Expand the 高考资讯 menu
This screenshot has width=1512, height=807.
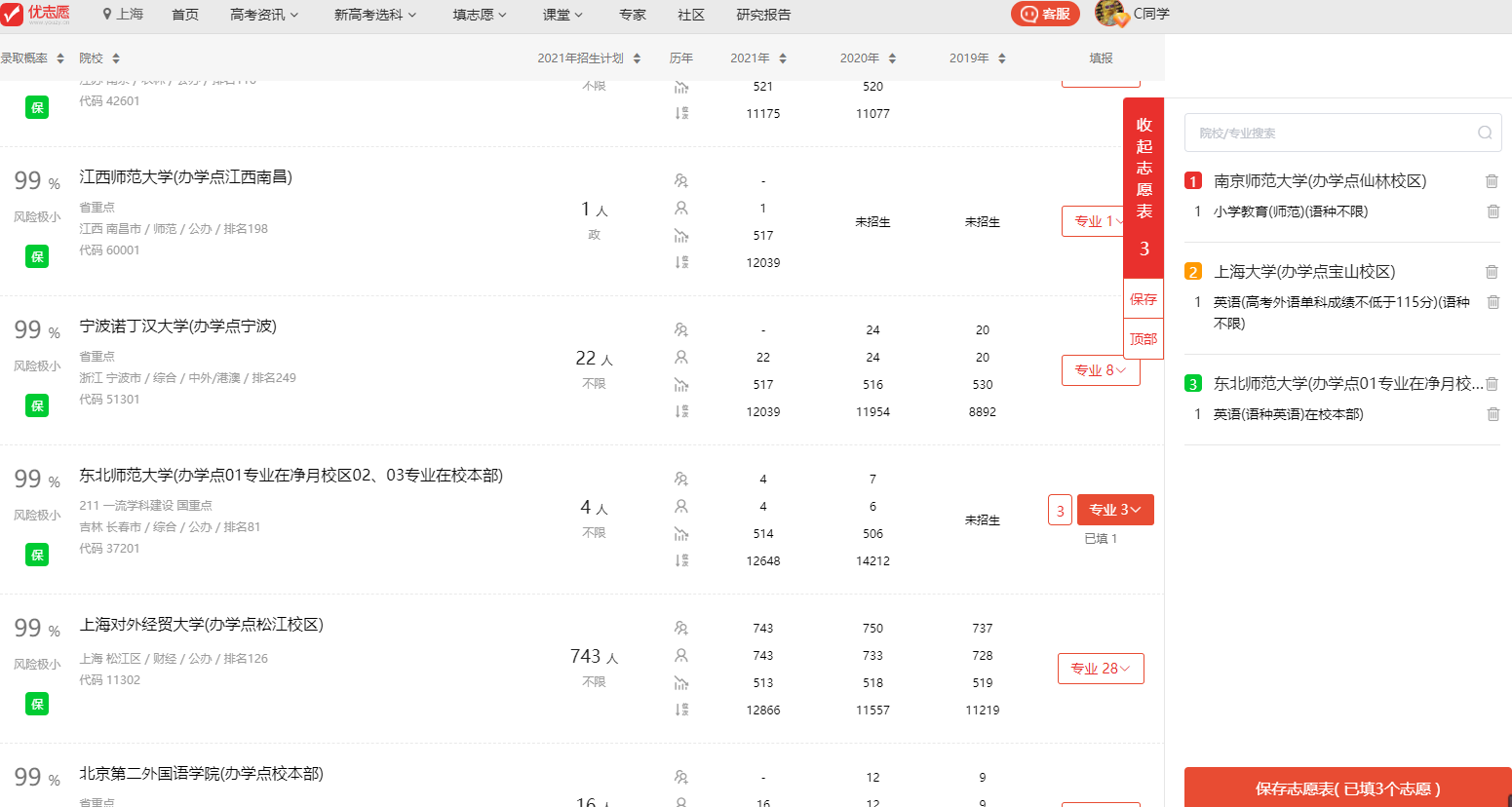(264, 15)
